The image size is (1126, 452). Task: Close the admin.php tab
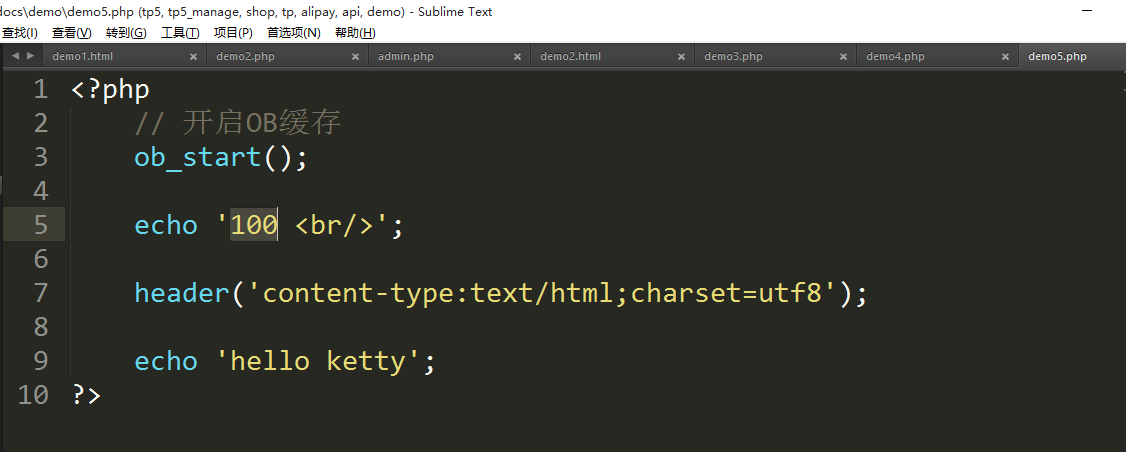(517, 57)
